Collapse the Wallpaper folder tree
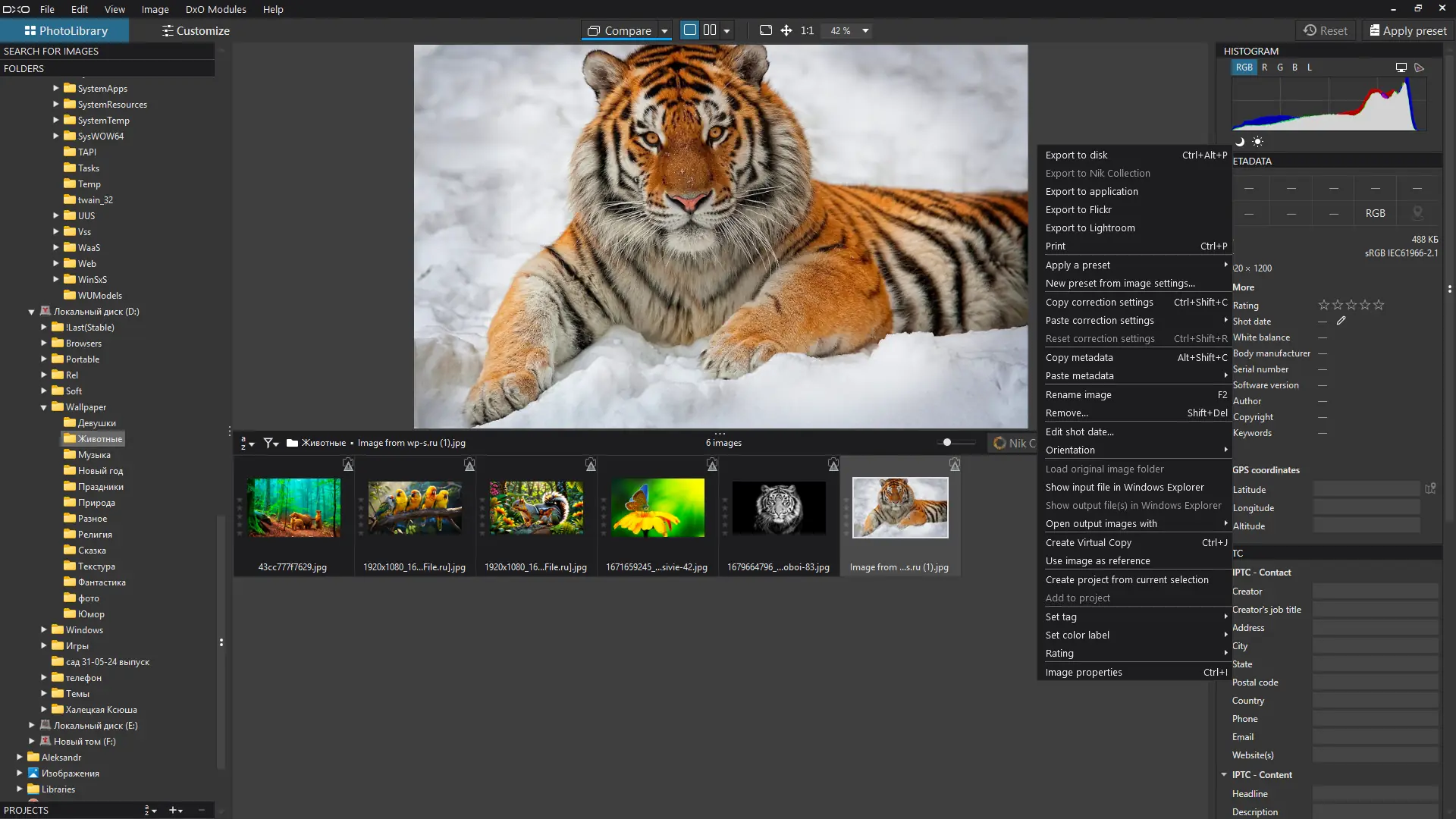The height and width of the screenshot is (819, 1456). [44, 407]
